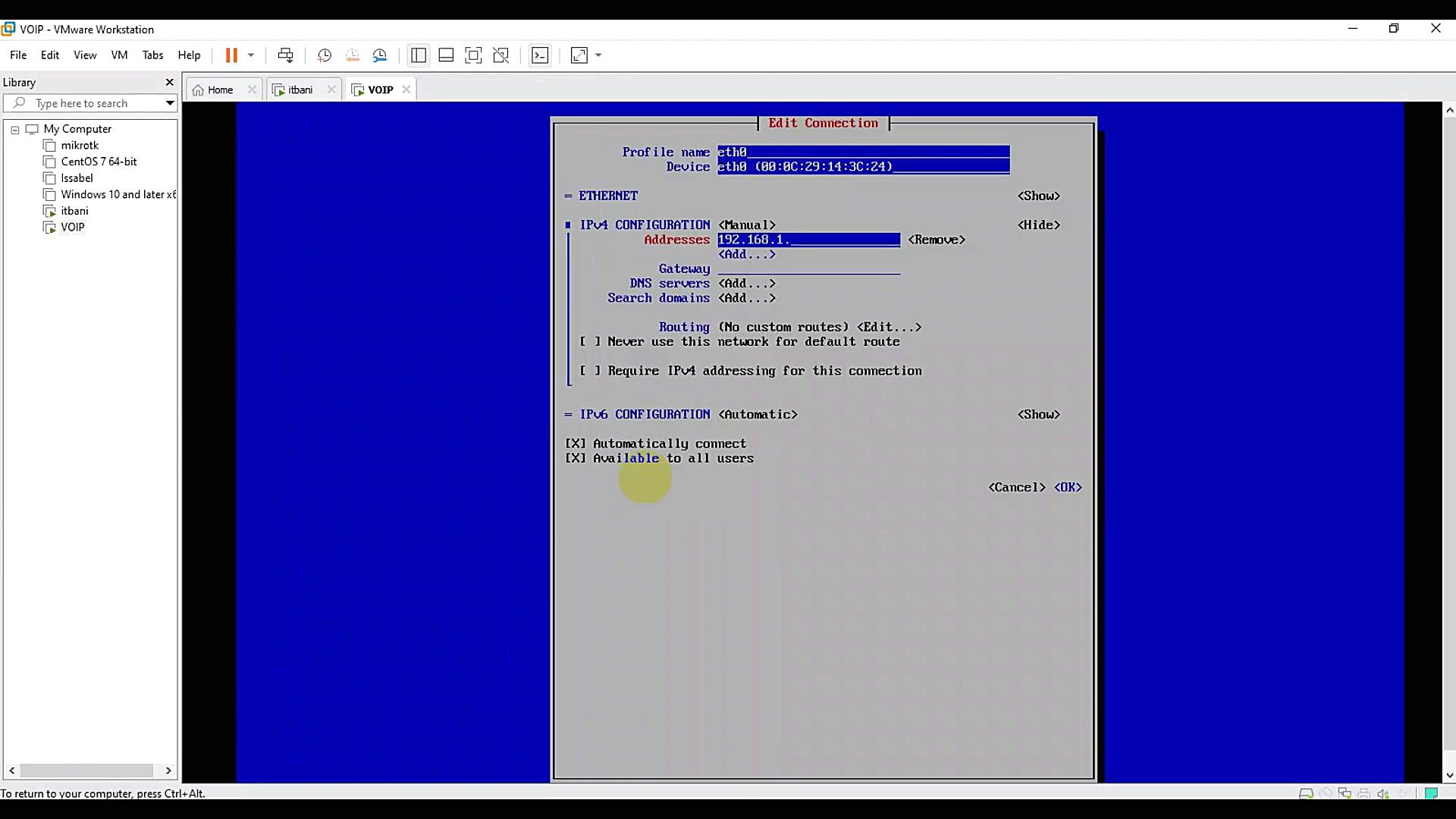Cancel the Edit Connection dialog

tap(1017, 487)
